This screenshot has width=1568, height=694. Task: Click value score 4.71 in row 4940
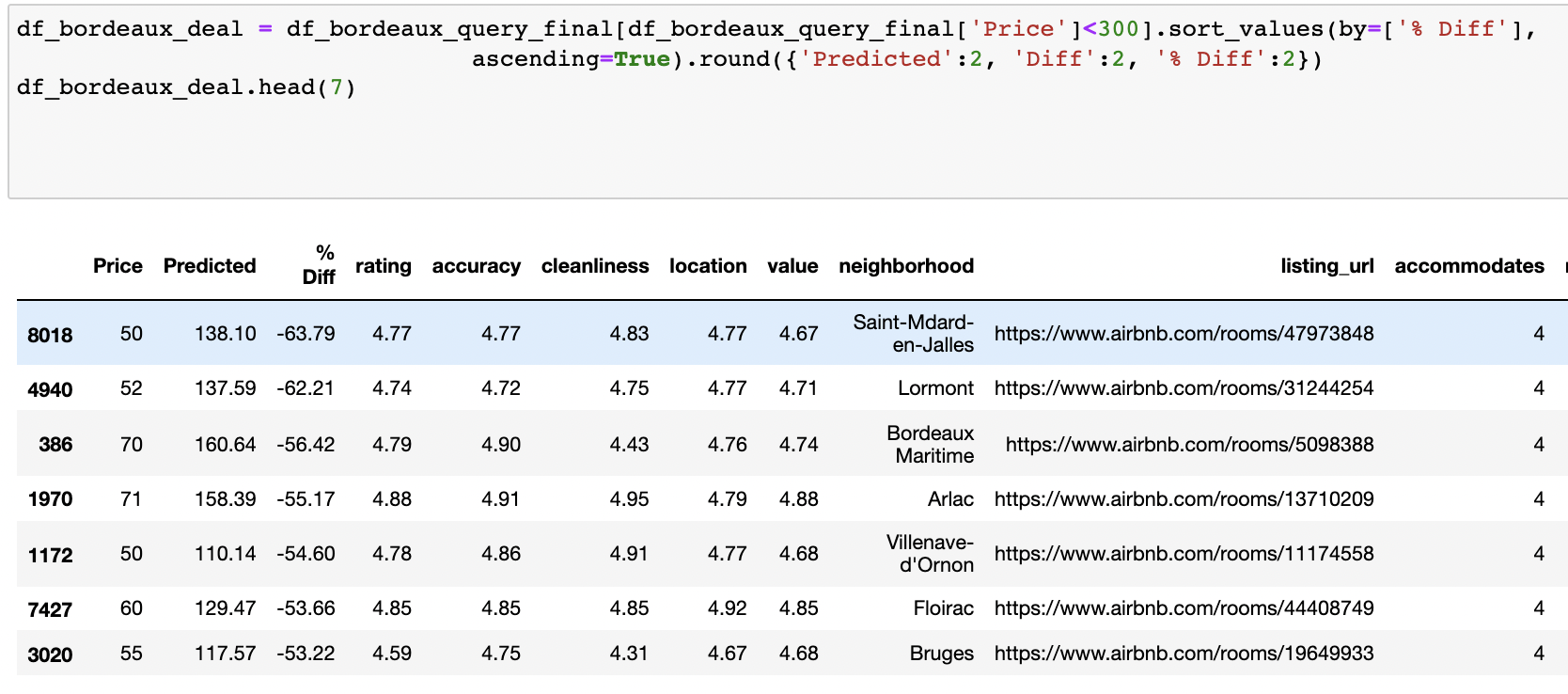798,388
